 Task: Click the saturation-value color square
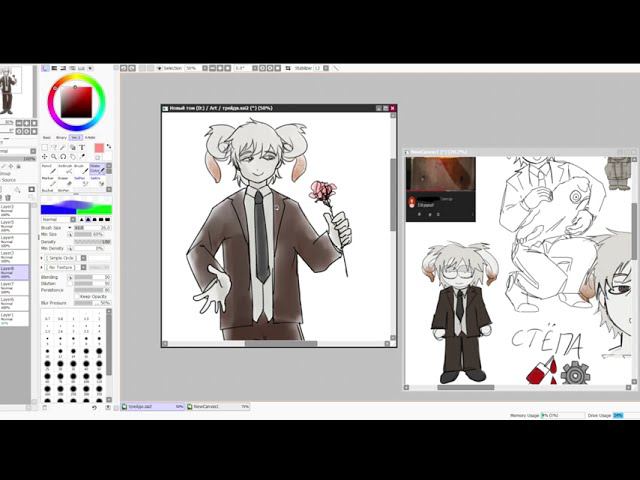[x=76, y=102]
